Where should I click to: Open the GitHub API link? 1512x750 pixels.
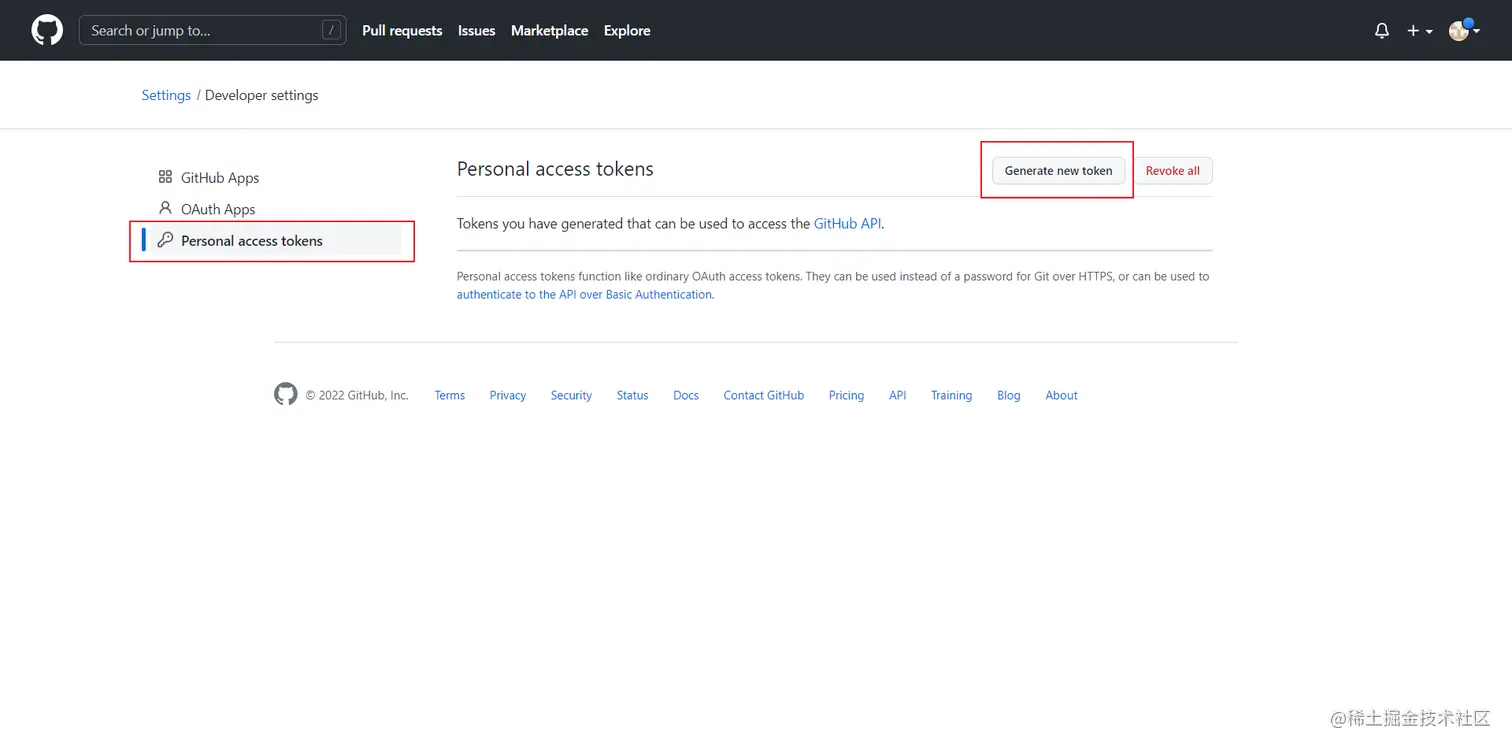[847, 224]
